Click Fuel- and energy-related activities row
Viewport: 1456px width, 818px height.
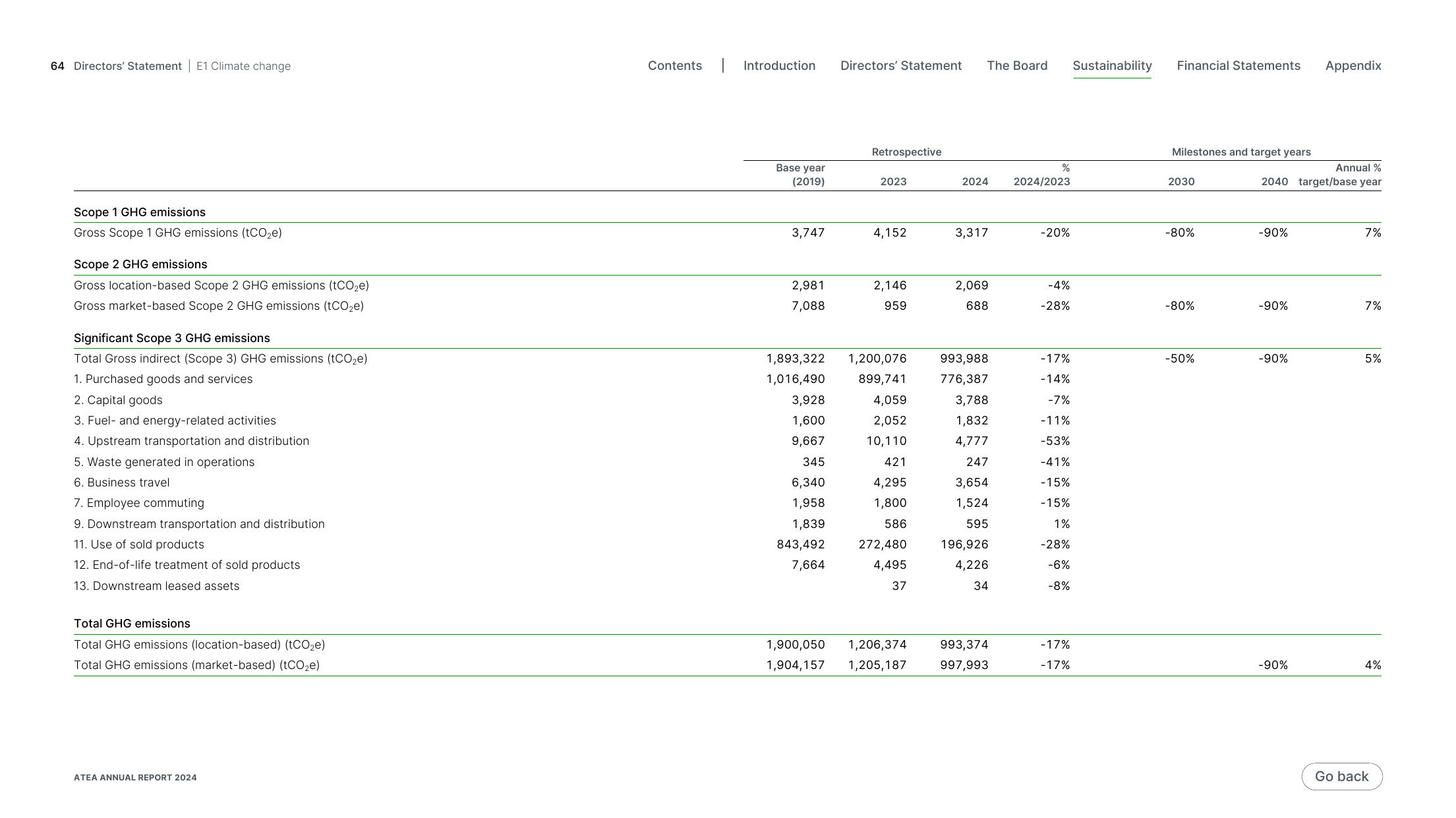(x=175, y=421)
